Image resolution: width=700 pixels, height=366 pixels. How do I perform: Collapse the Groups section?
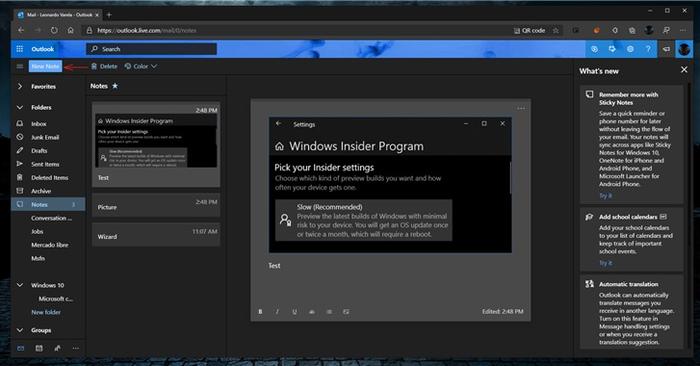(20, 330)
